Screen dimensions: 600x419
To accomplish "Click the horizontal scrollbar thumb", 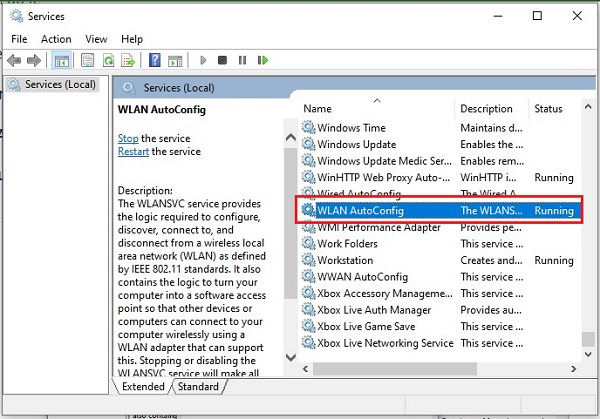I will click(x=395, y=369).
